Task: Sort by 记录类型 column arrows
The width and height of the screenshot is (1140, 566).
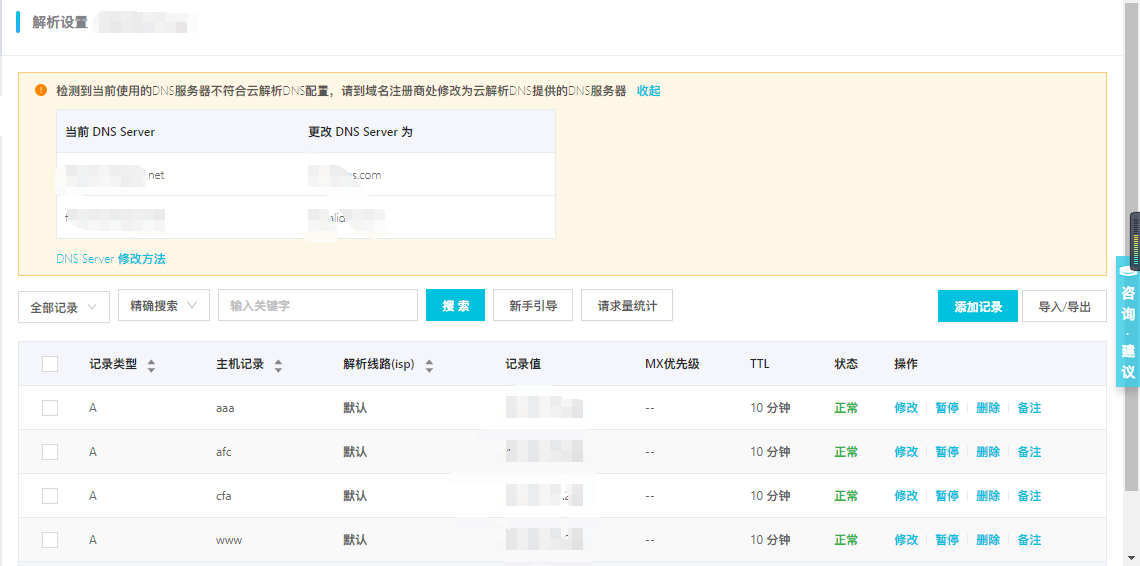Action: [151, 365]
